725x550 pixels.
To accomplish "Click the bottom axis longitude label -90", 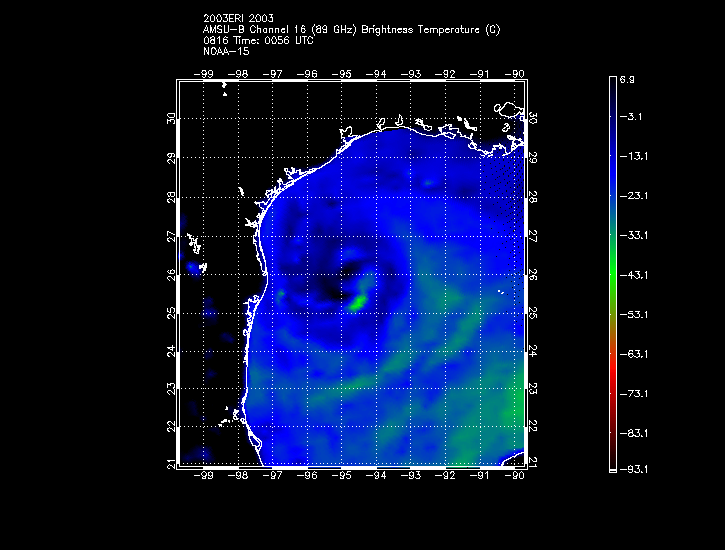I will 515,475.
